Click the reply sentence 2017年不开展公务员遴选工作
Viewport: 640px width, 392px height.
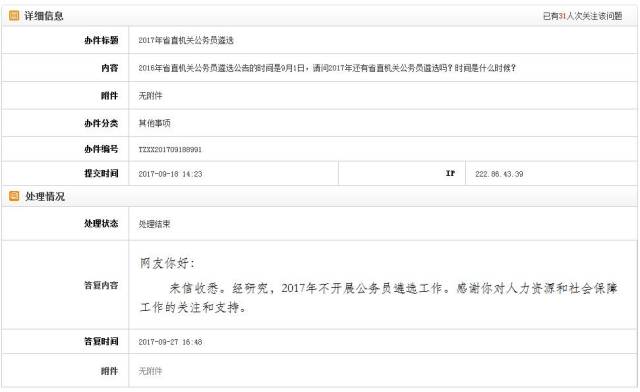(362, 288)
